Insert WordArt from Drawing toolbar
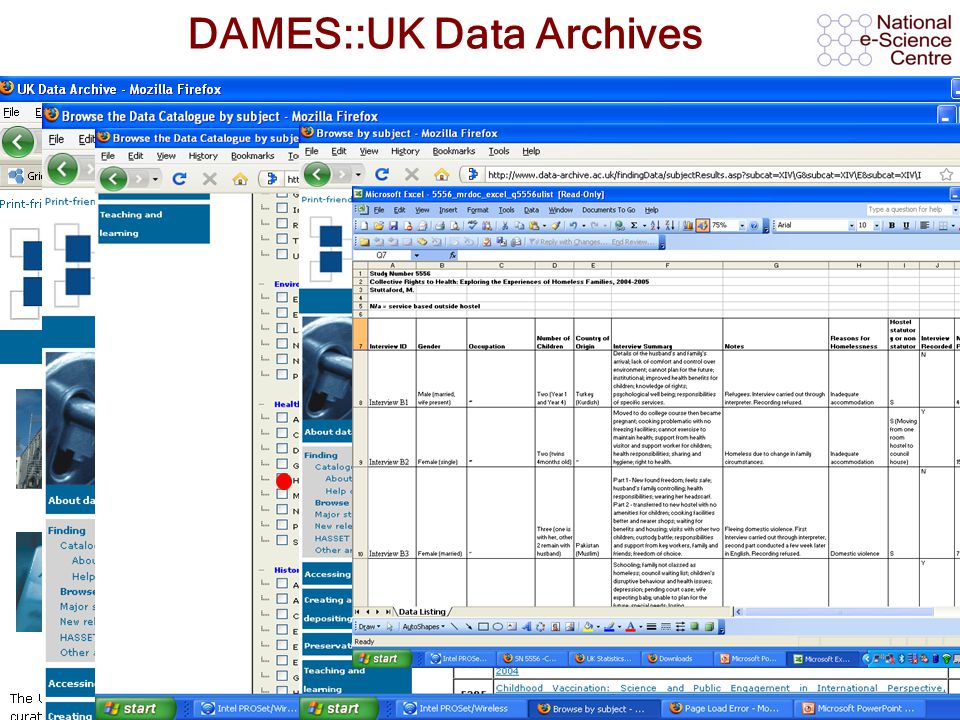This screenshot has width=960, height=720. 527,626
